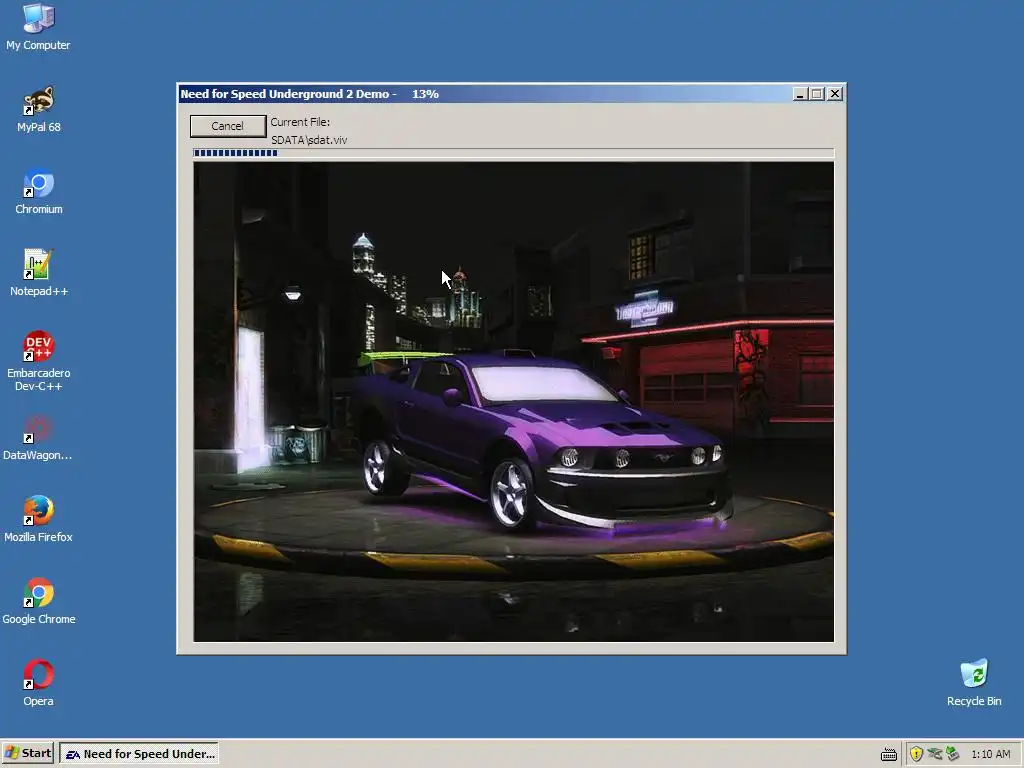1024x768 pixels.
Task: Select the Notepad++ desktop icon
Action: click(x=39, y=274)
